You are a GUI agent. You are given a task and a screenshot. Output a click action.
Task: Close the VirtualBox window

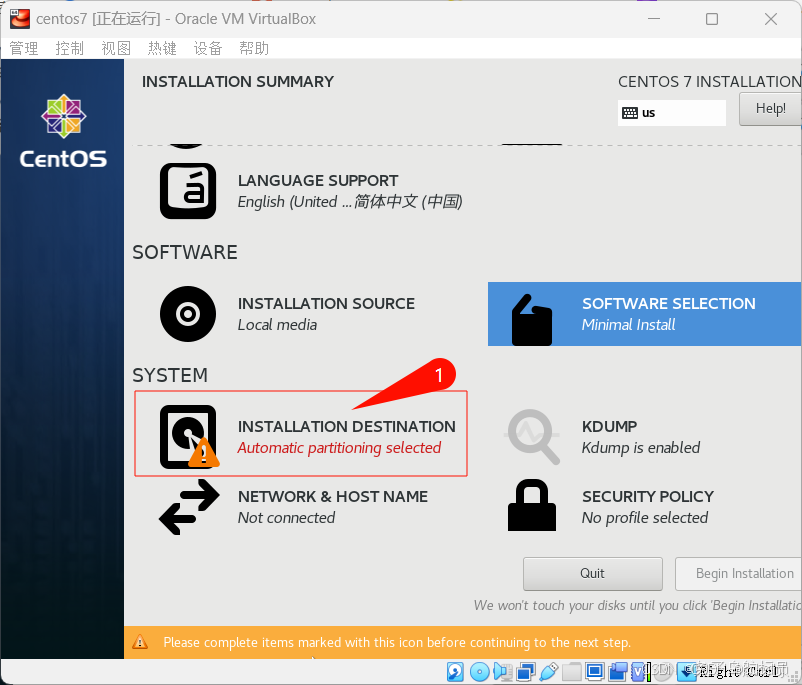[x=771, y=19]
